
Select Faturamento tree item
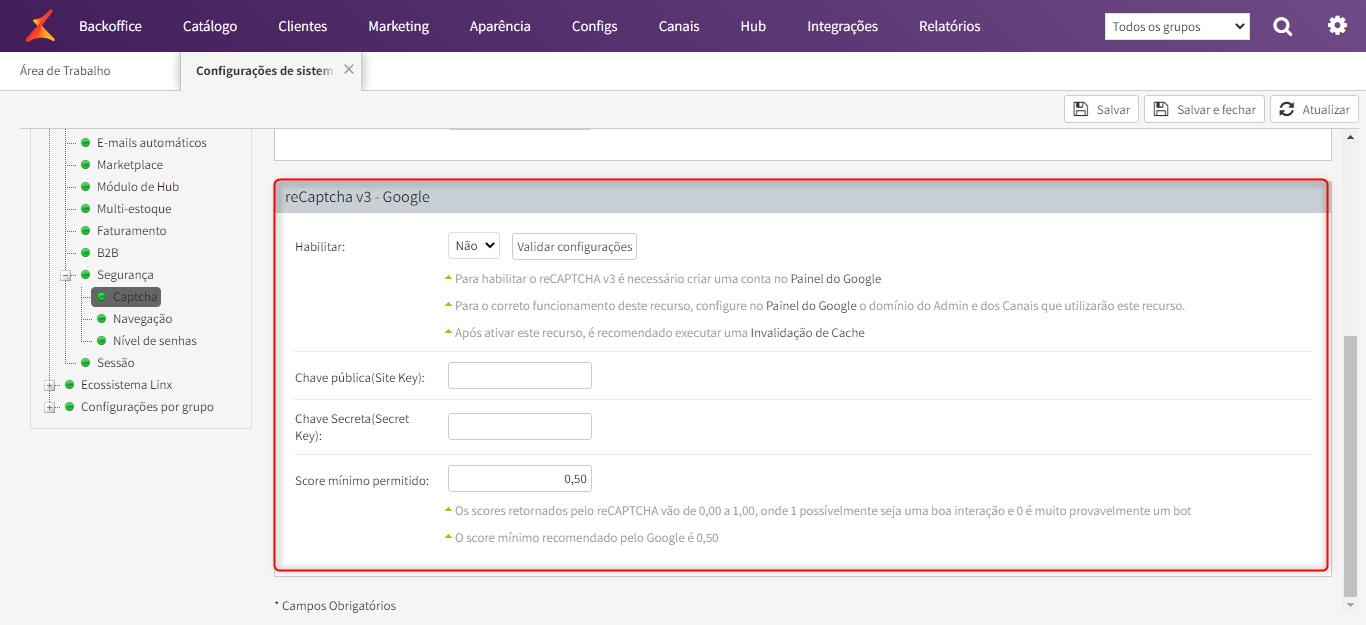132,231
